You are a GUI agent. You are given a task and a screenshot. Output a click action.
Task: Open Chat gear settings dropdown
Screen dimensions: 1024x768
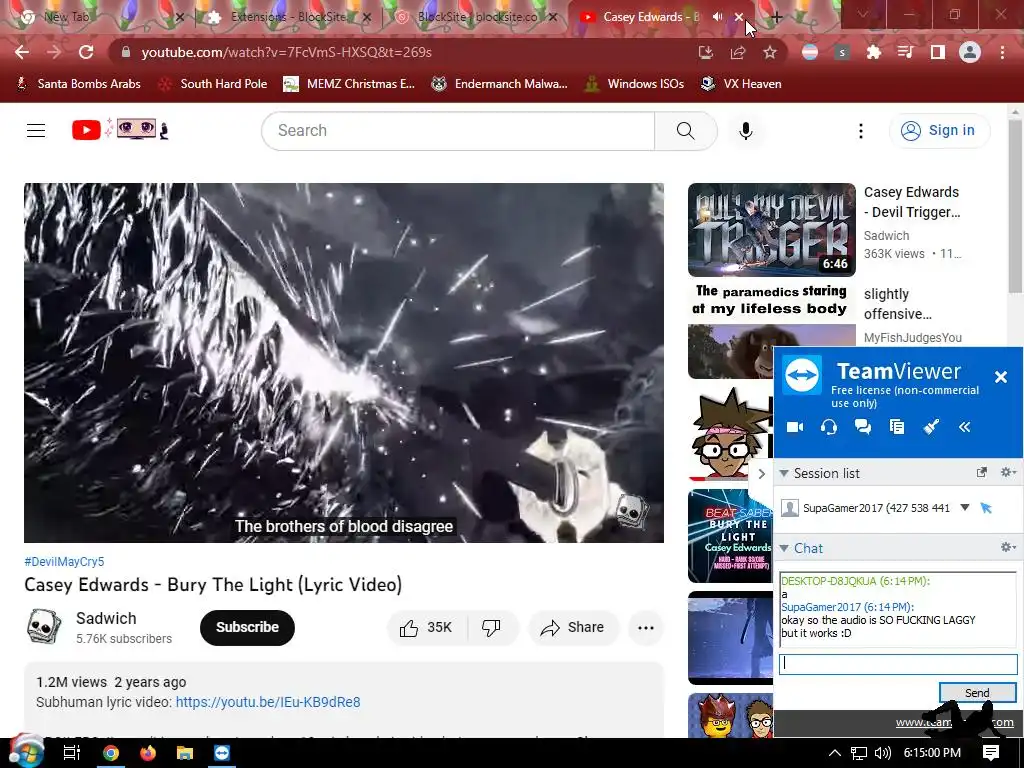point(1008,547)
